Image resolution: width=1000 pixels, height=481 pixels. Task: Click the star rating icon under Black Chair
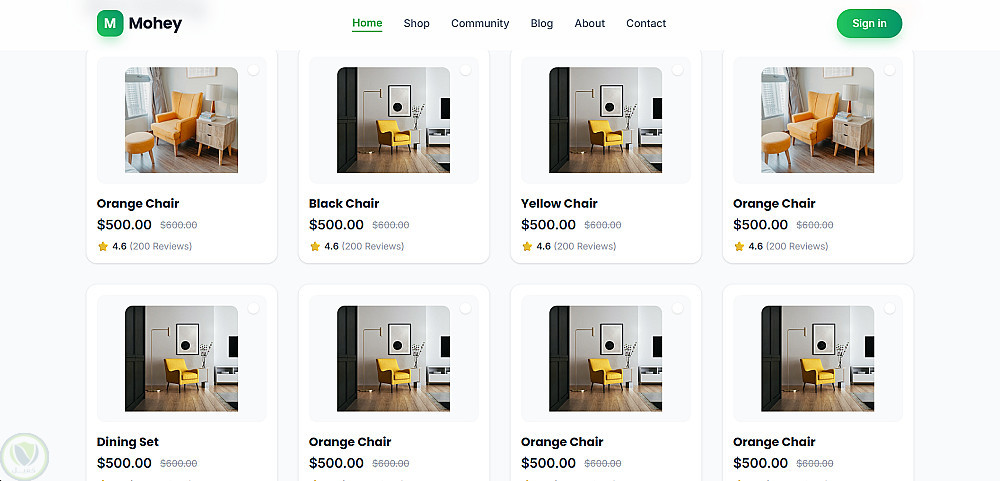coord(315,246)
